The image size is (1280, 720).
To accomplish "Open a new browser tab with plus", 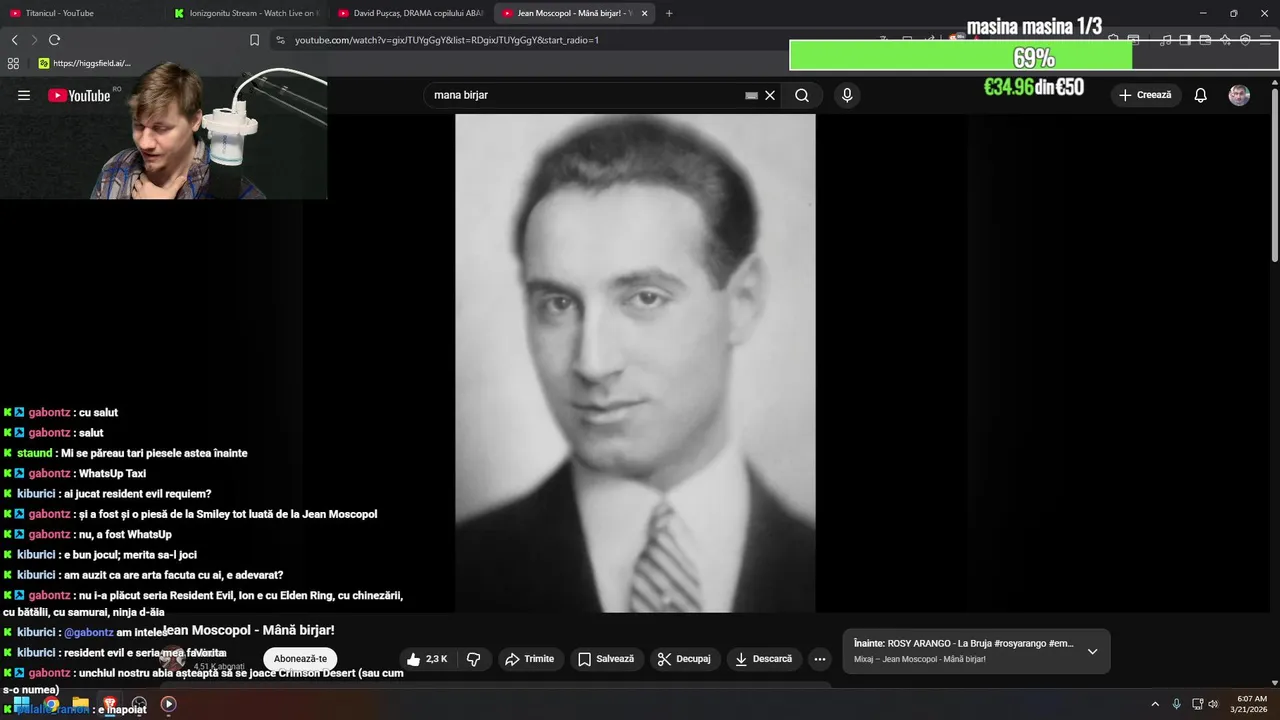I will pos(669,13).
